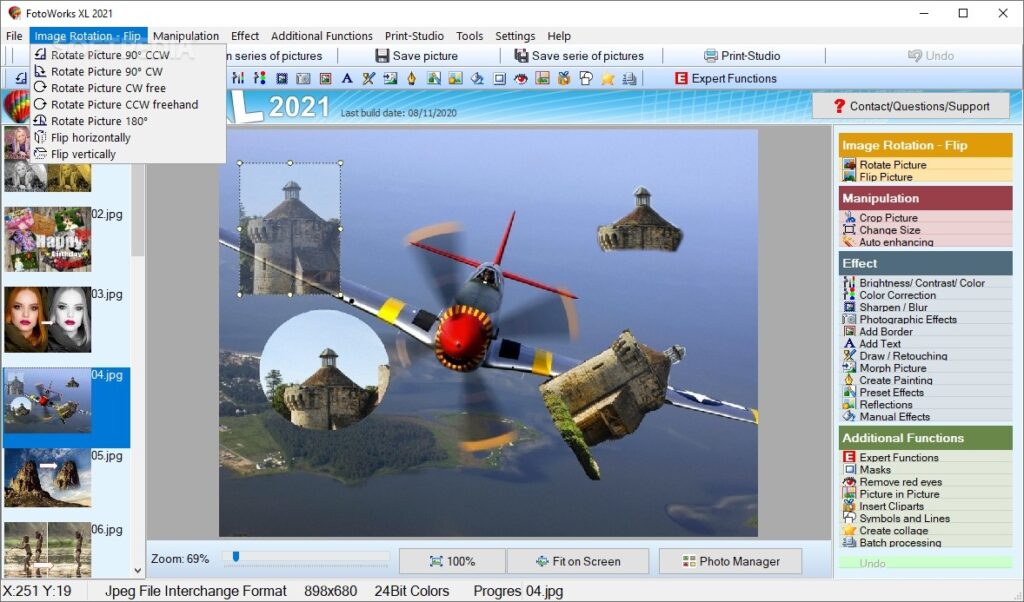Click the Add Border toolbar icon
1024x602 pixels.
pyautogui.click(x=325, y=78)
